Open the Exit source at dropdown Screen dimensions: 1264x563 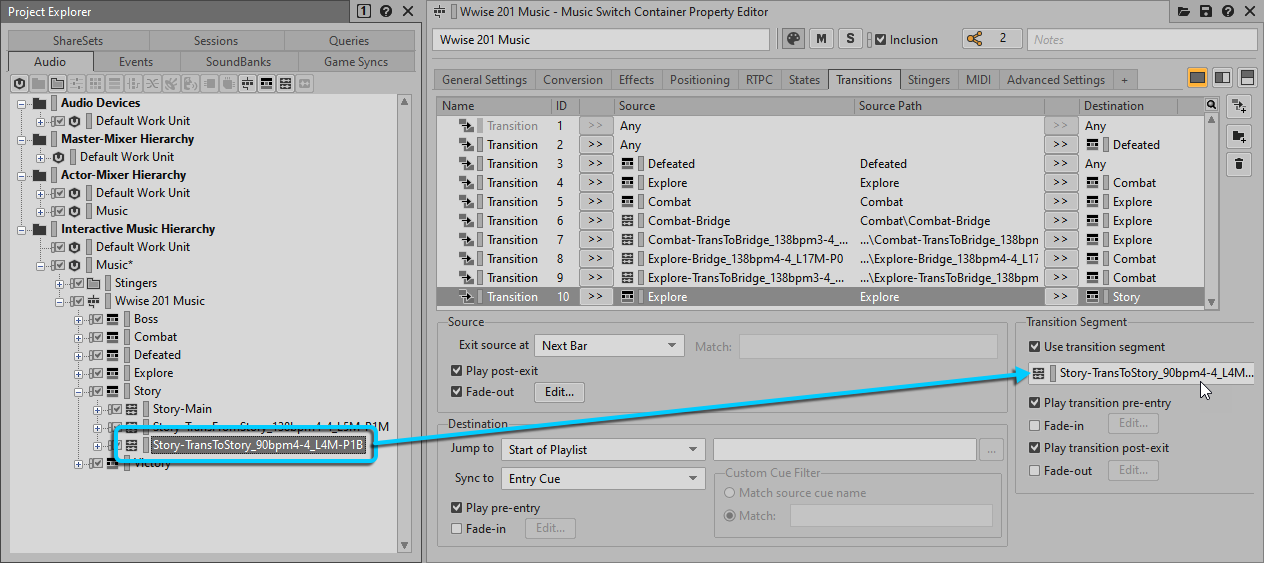pos(609,345)
